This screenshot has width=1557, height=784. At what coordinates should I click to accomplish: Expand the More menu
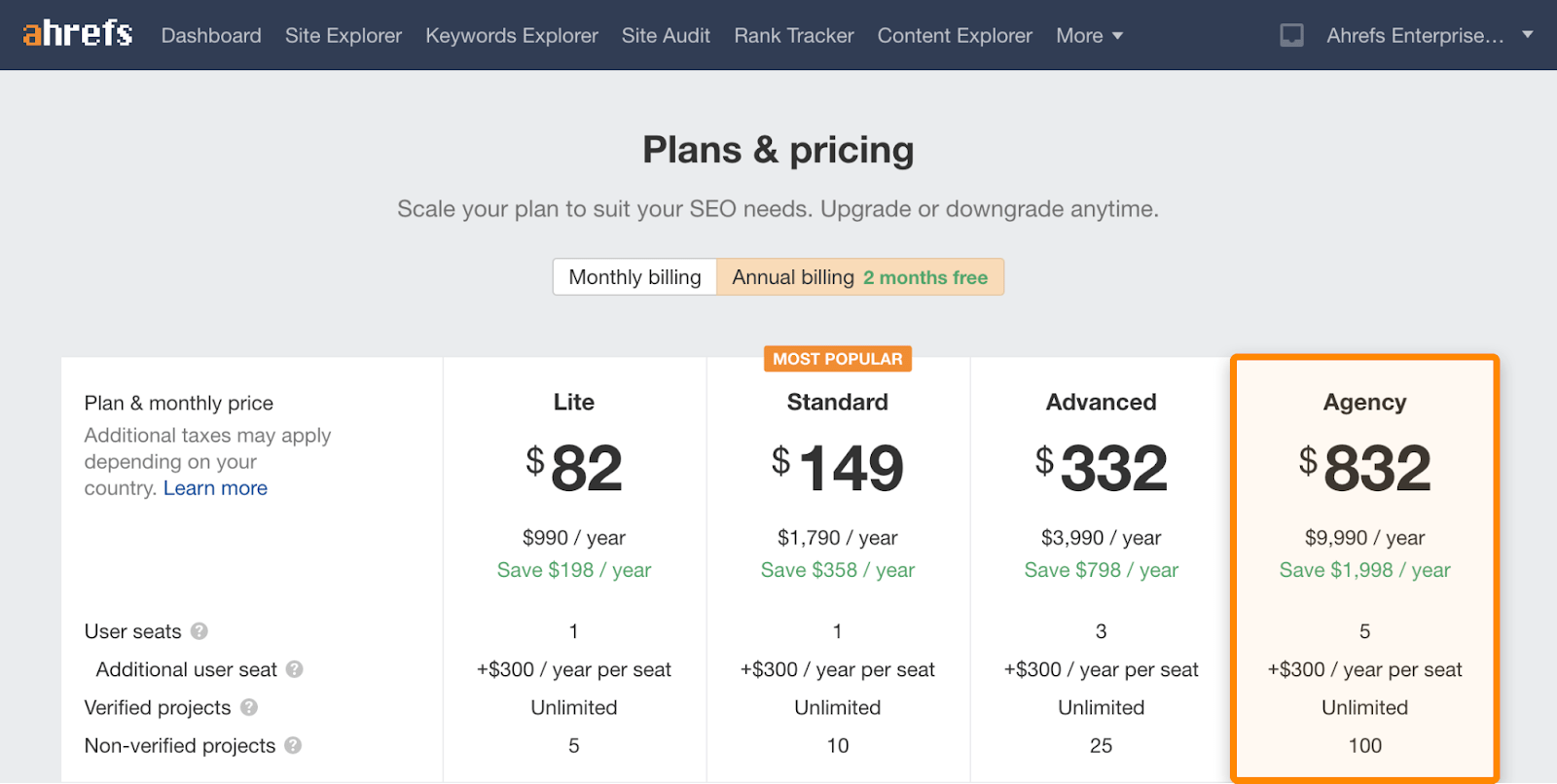click(x=1089, y=36)
